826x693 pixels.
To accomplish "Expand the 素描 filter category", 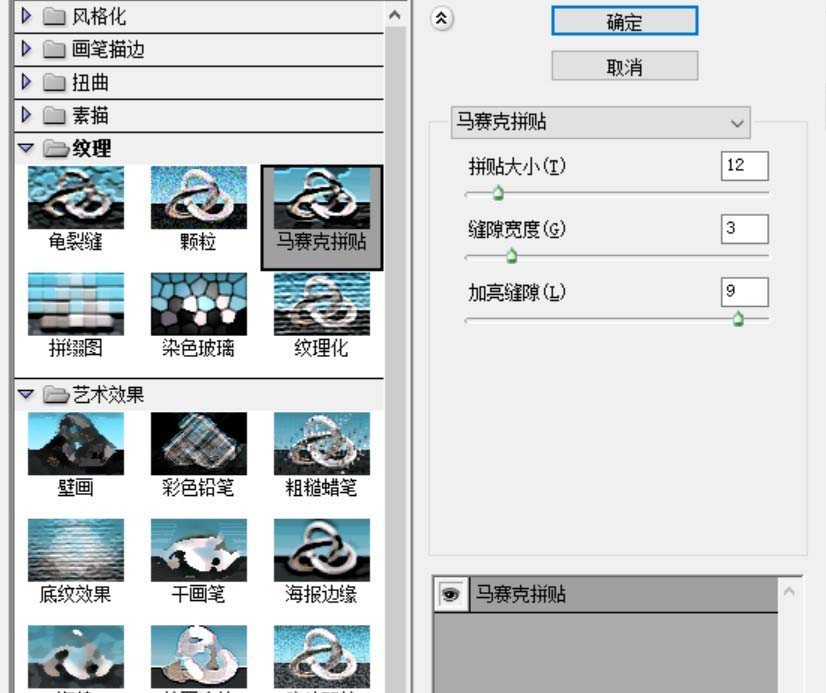I will 26,115.
